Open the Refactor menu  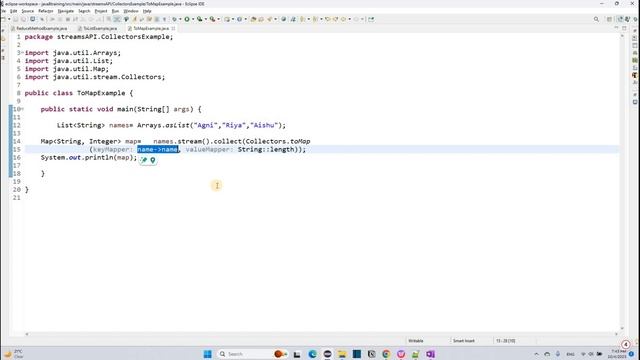coord(45,11)
